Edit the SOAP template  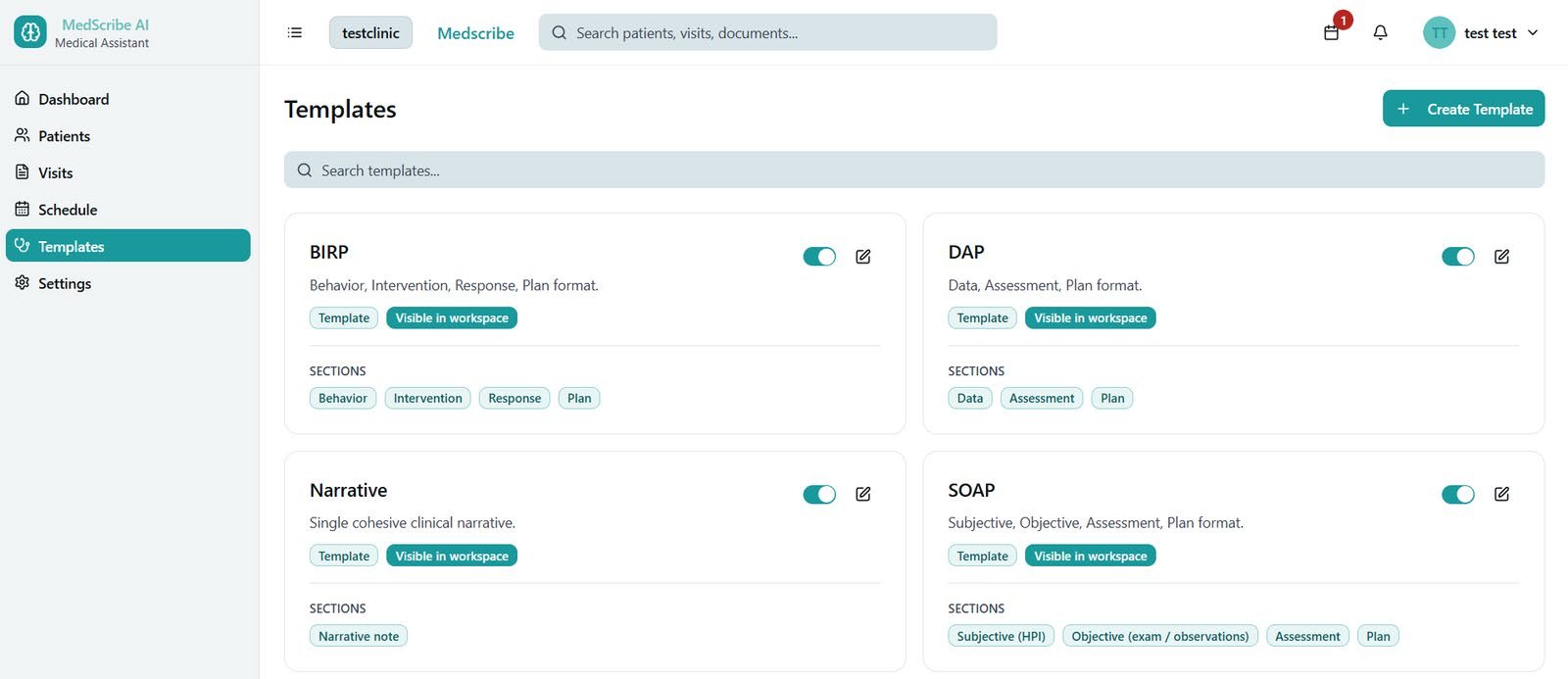click(1501, 494)
